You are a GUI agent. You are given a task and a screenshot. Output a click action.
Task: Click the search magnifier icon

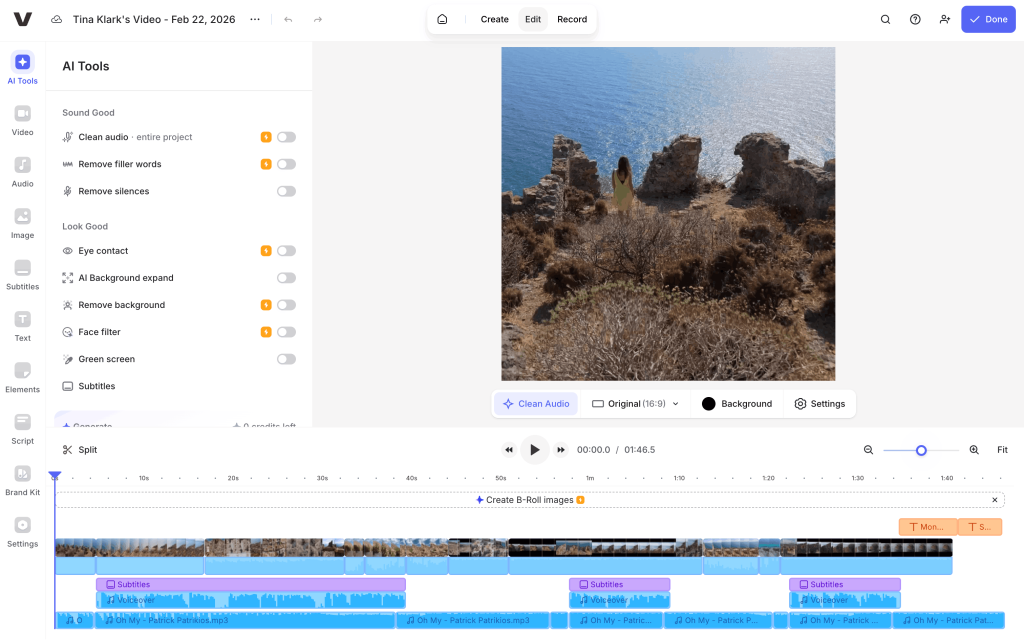885,19
